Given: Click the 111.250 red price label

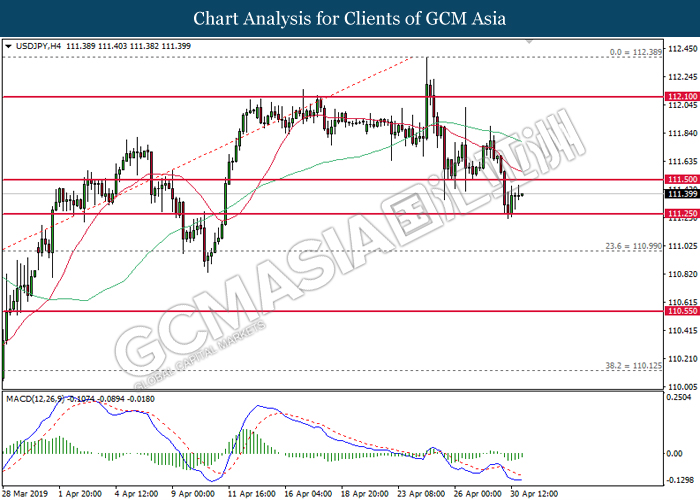Looking at the screenshot, I should [x=682, y=214].
